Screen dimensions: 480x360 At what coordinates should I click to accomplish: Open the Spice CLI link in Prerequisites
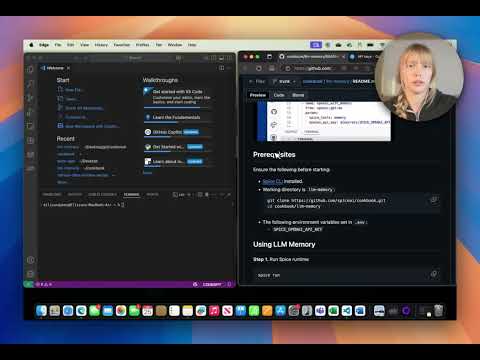pos(272,181)
